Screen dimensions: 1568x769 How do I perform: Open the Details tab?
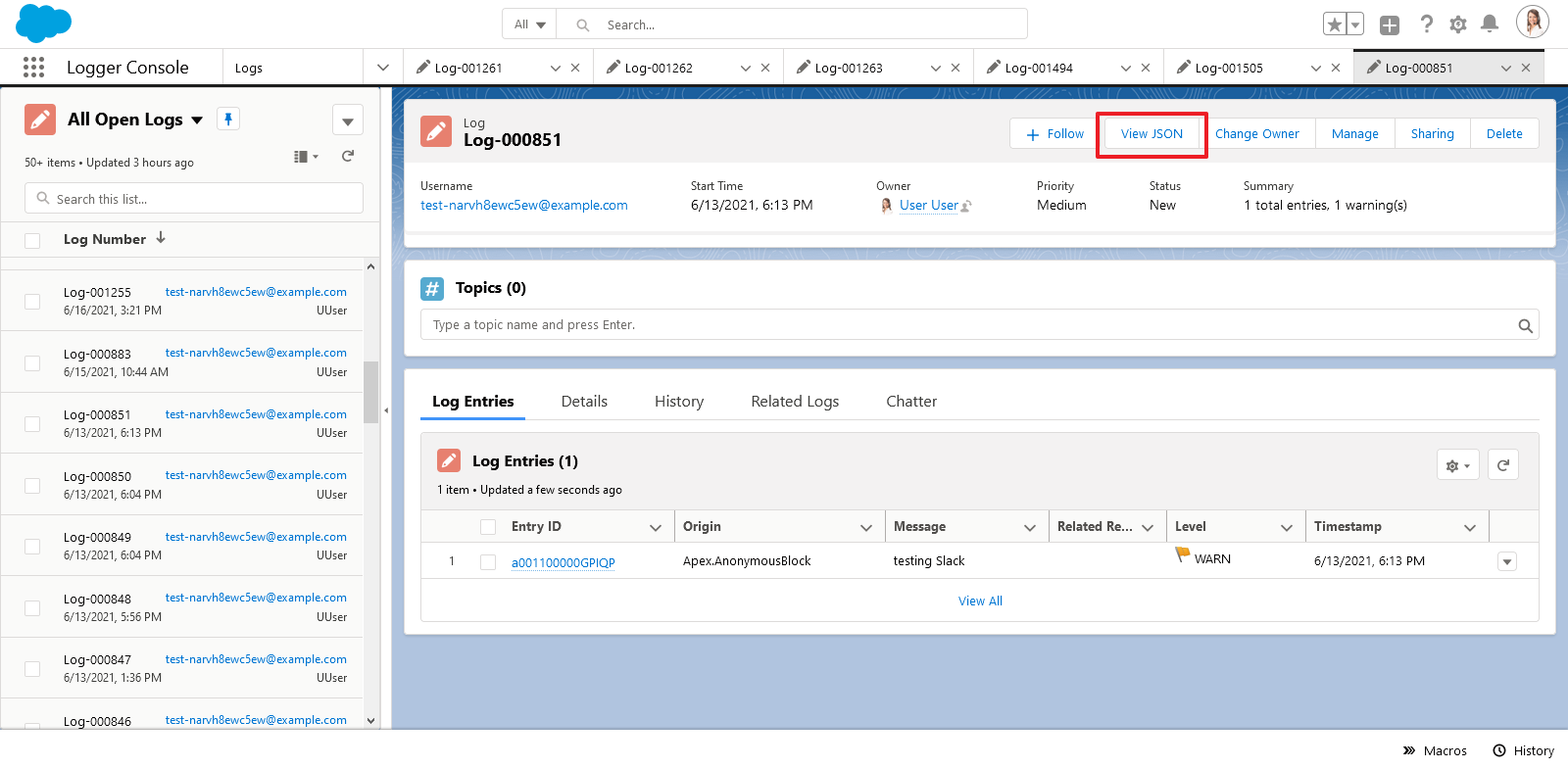pos(584,402)
